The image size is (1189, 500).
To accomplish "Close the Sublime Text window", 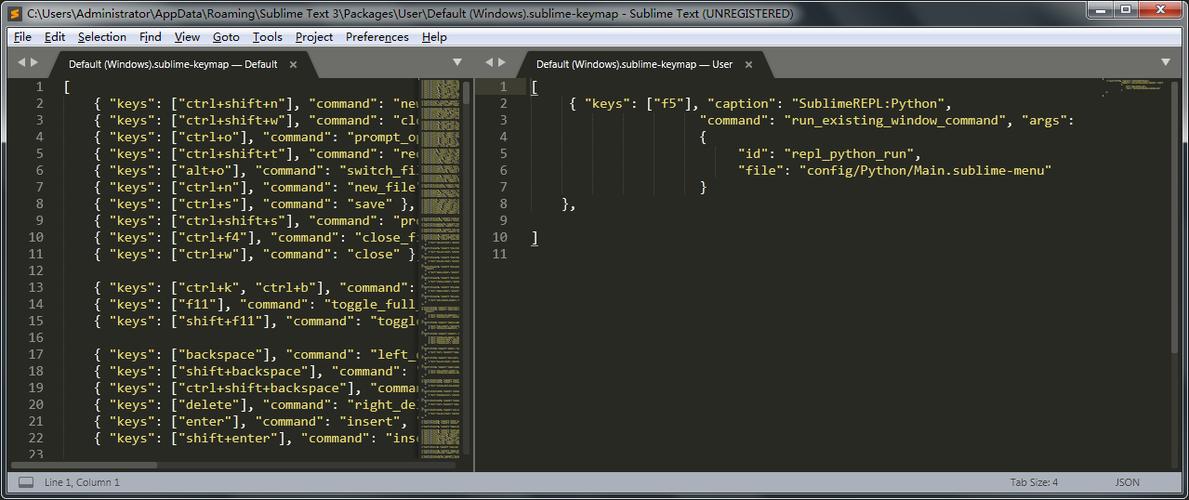I will tap(1158, 9).
